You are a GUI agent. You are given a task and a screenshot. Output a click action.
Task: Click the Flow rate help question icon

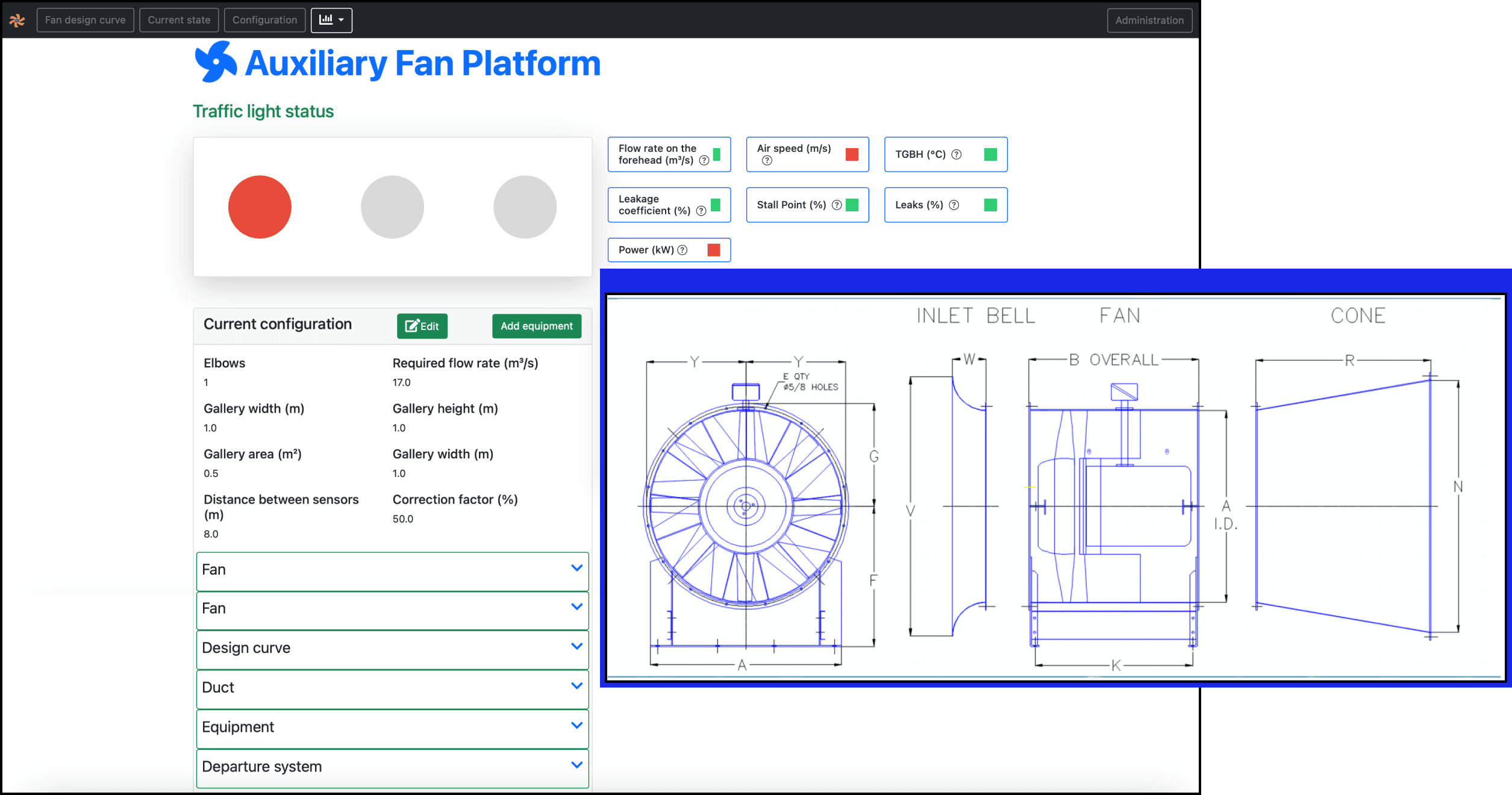(x=704, y=160)
